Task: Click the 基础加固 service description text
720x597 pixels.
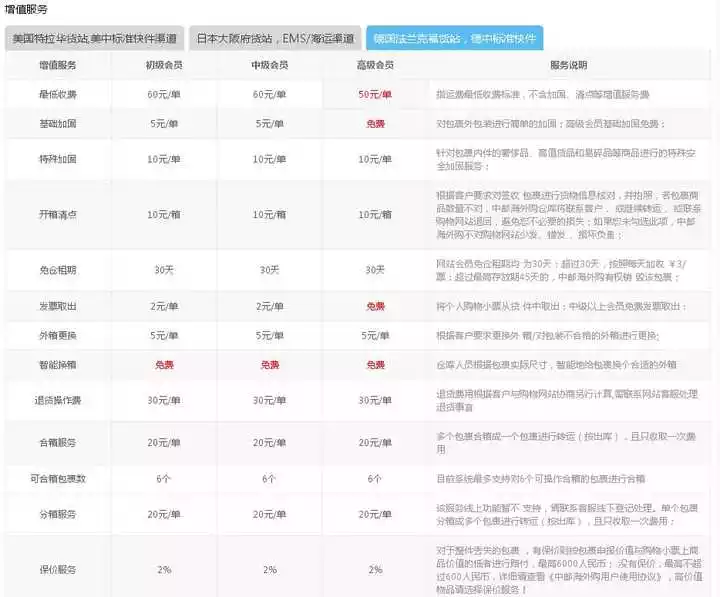Action: point(551,124)
